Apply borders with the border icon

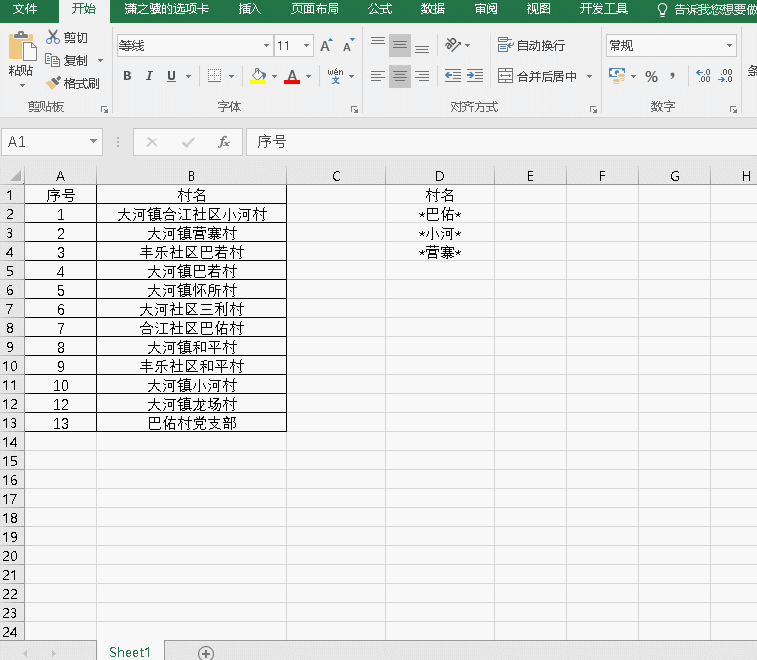click(214, 76)
